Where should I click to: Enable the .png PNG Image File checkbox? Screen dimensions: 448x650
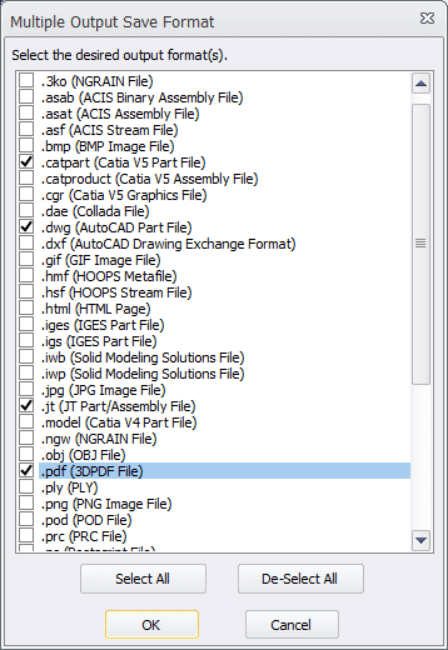[27, 503]
